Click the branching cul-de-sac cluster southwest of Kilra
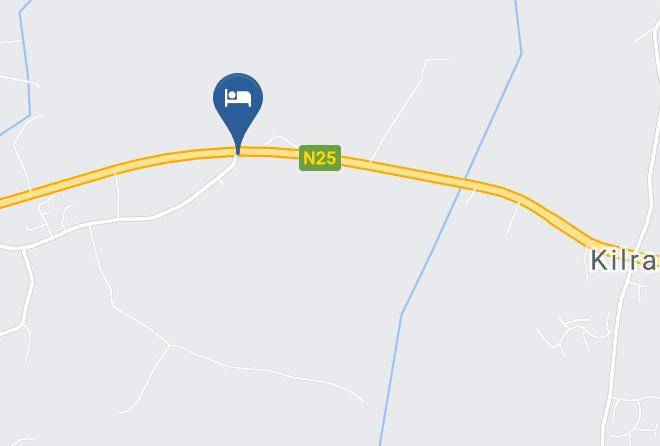Viewport: 660px width, 446px height. (575, 334)
